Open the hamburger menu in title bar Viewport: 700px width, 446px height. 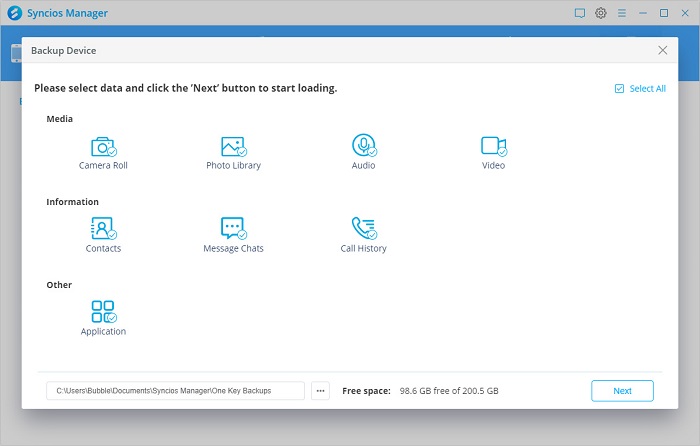622,13
